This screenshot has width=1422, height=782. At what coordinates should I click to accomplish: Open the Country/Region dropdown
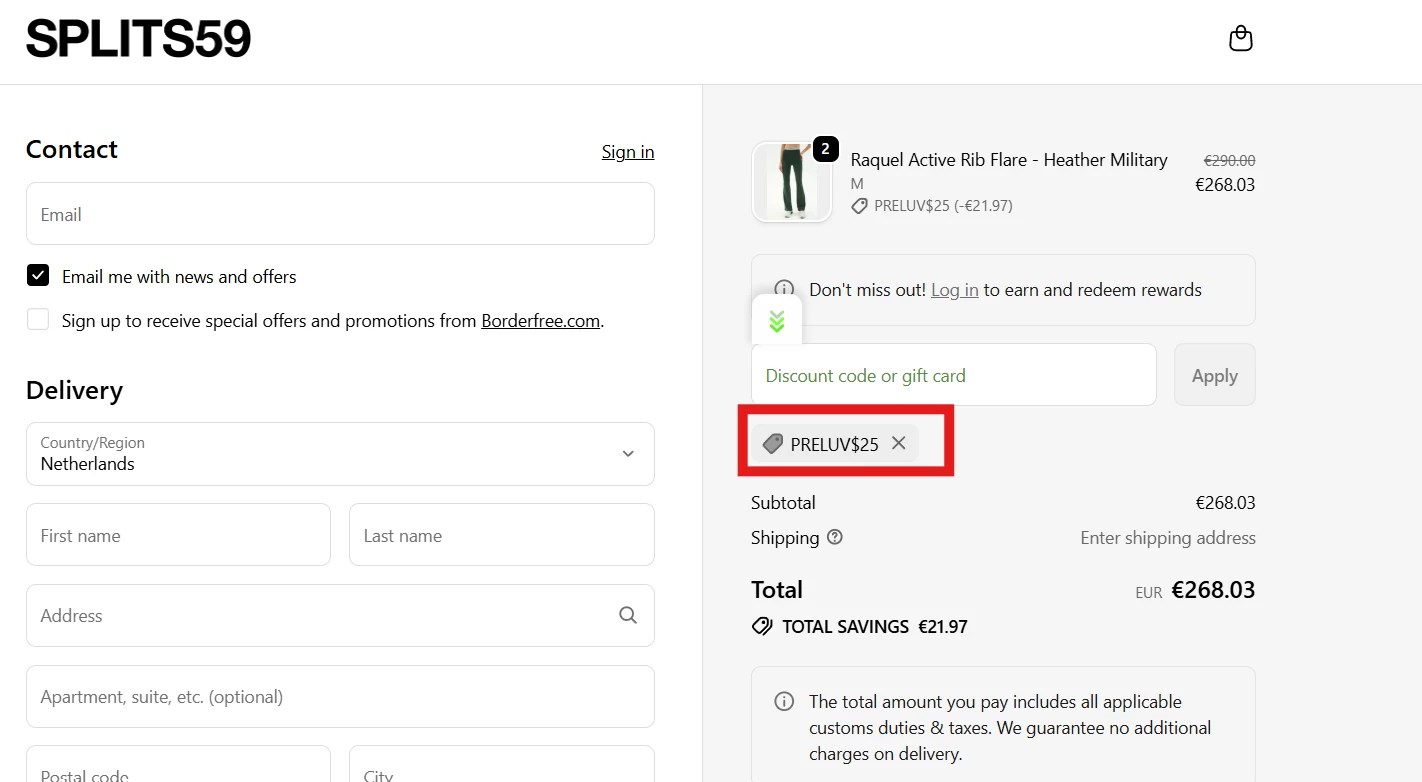tap(340, 454)
